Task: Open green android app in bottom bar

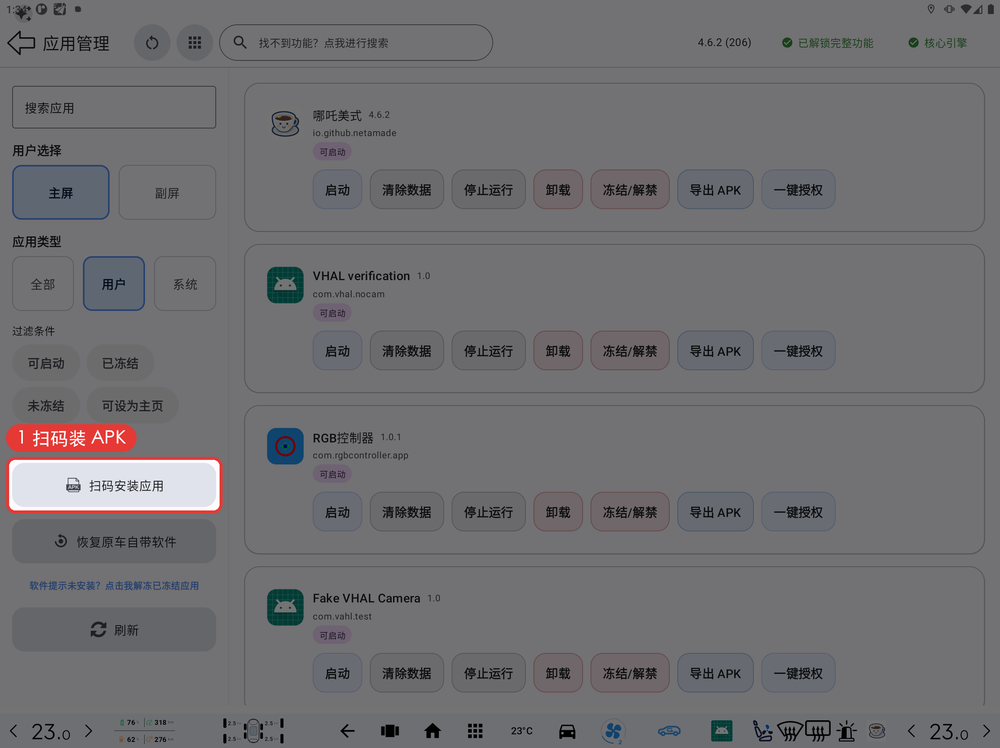Action: coord(721,731)
